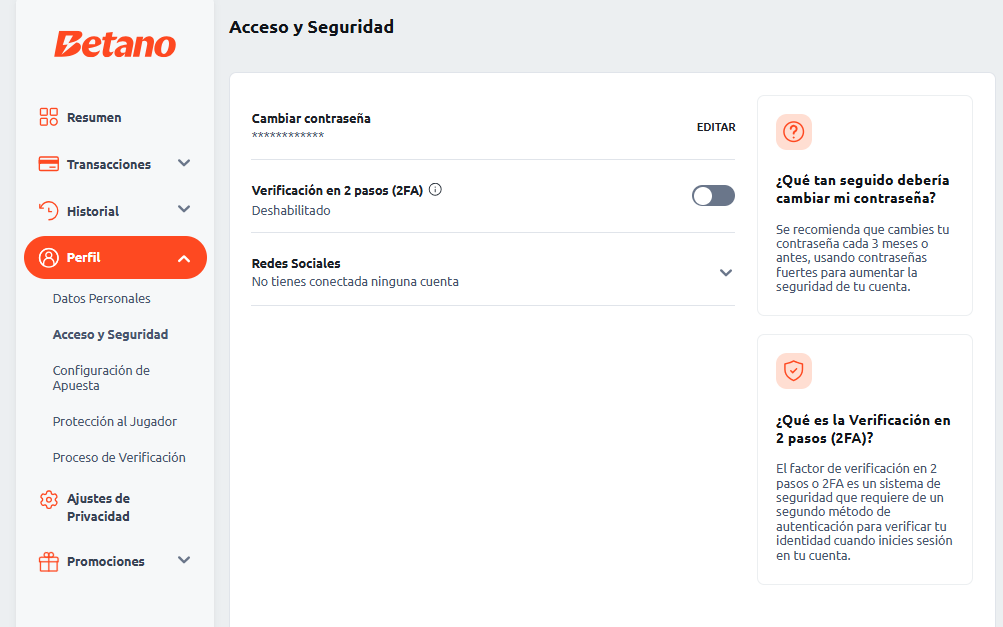Enable the 2-step verification toggle
This screenshot has height=627, width=1003.
(713, 196)
